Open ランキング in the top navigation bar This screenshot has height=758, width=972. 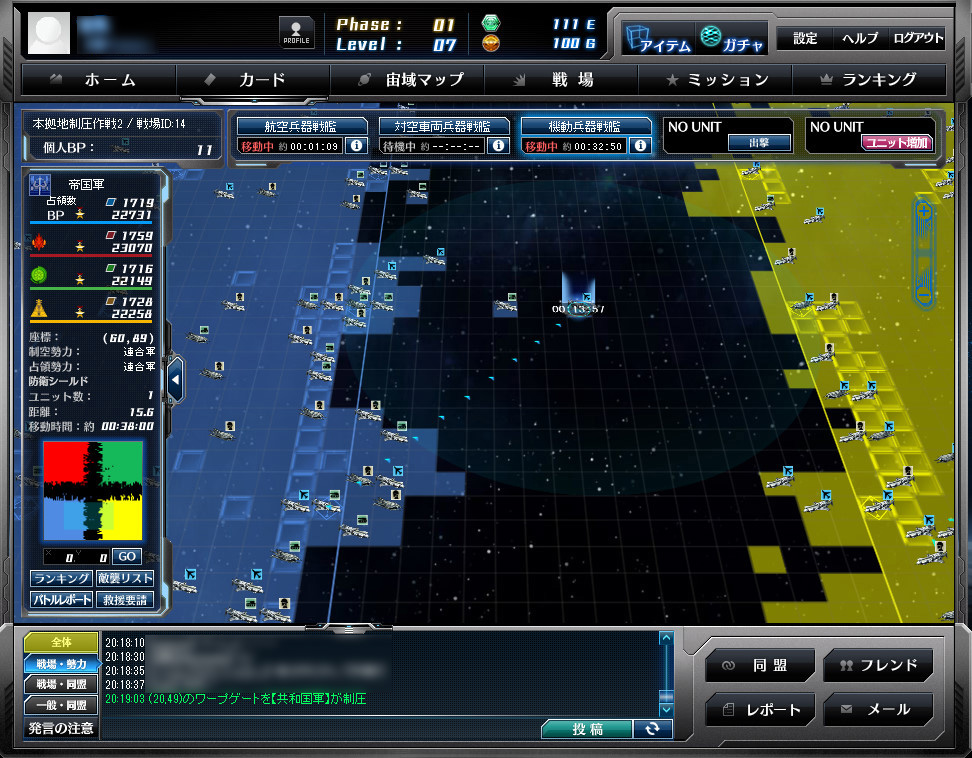(x=869, y=80)
